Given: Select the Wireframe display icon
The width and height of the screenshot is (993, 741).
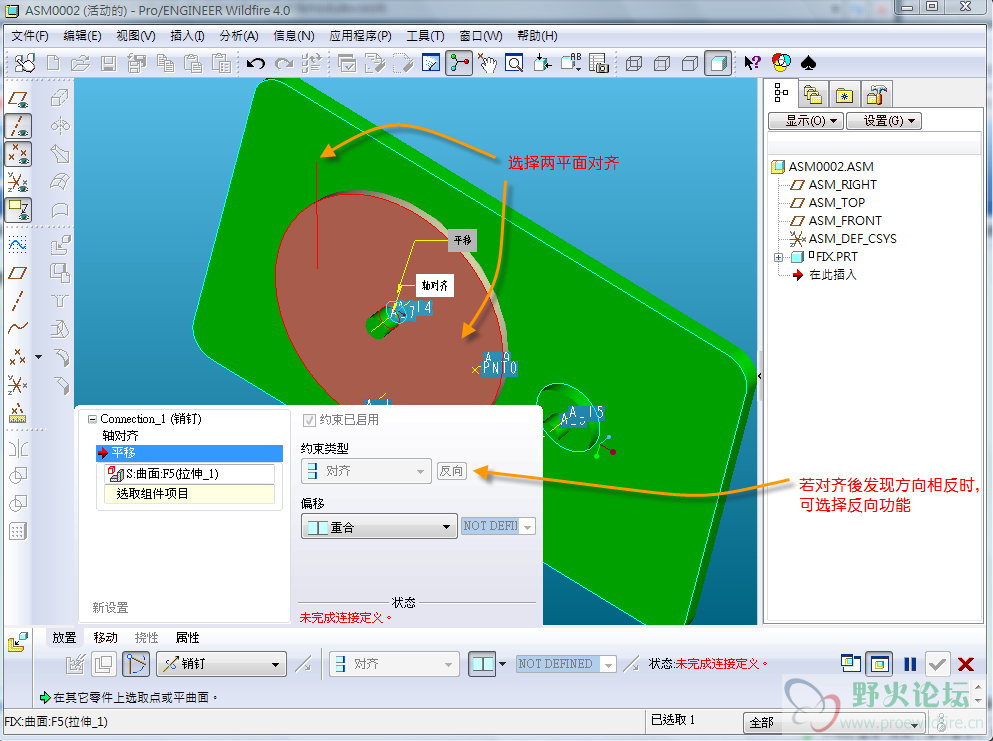Looking at the screenshot, I should point(634,63).
